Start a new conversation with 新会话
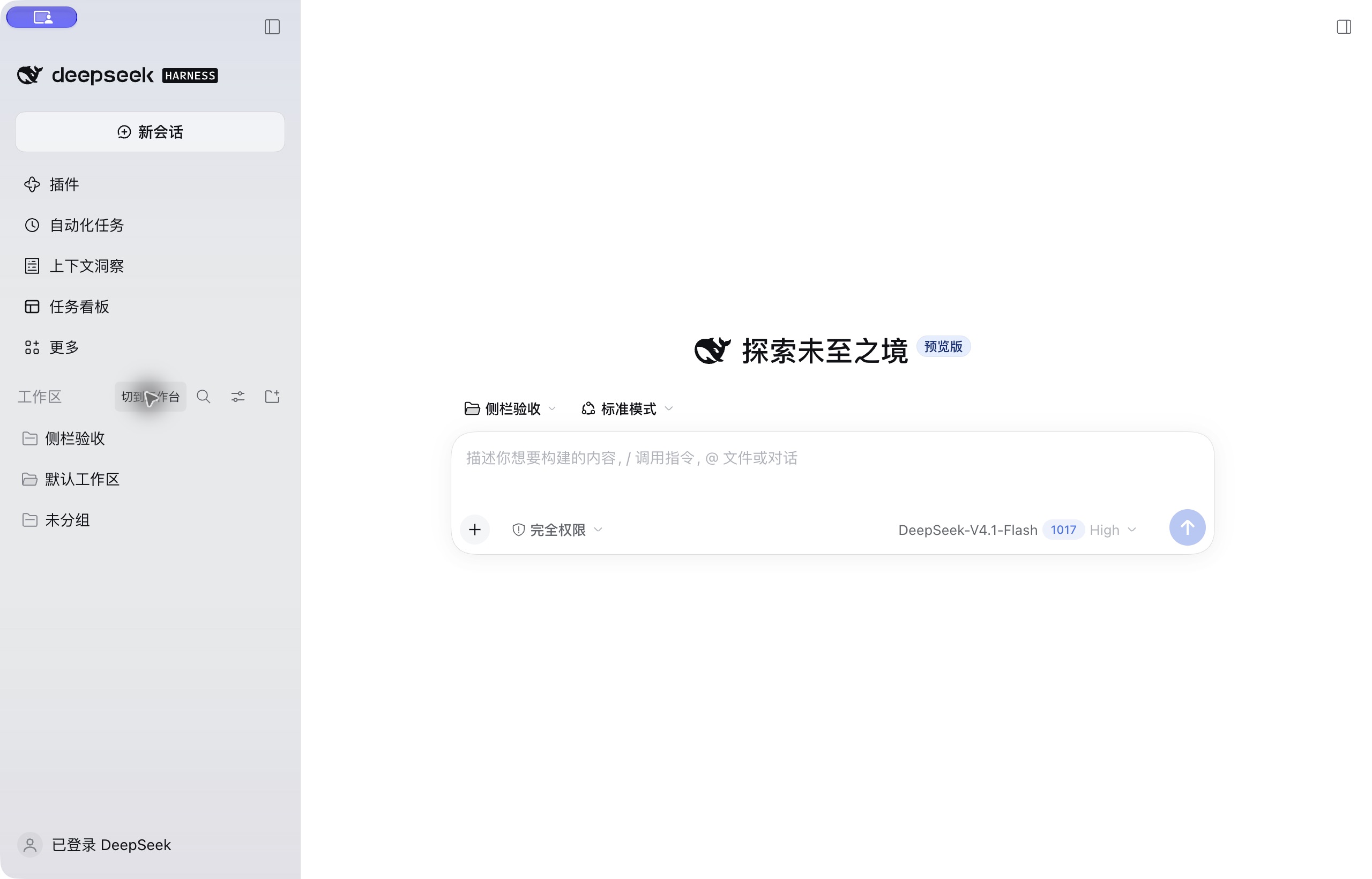This screenshot has height=879, width=1372. [150, 132]
